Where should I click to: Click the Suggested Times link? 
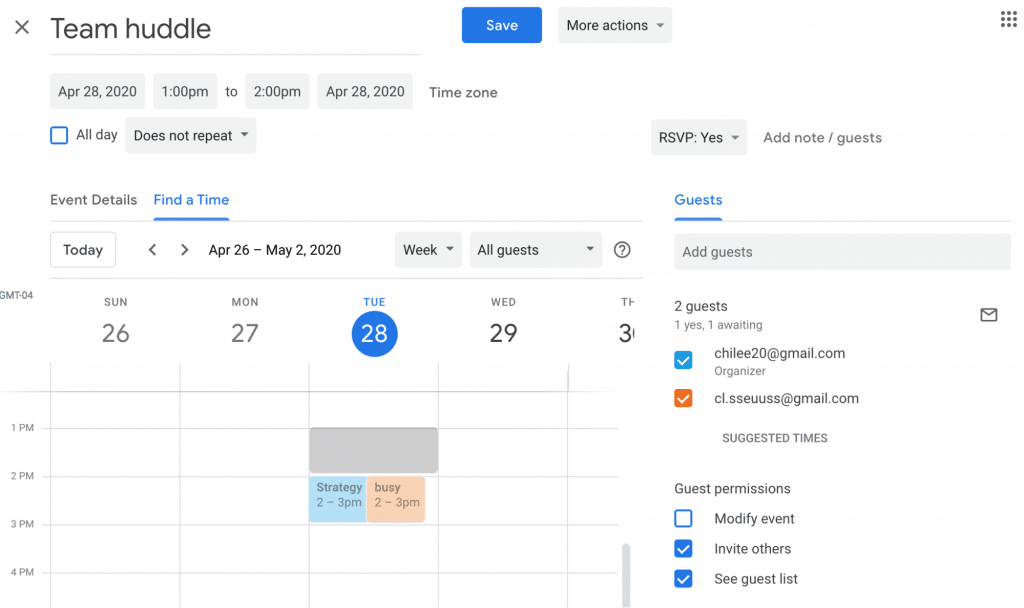pos(775,438)
